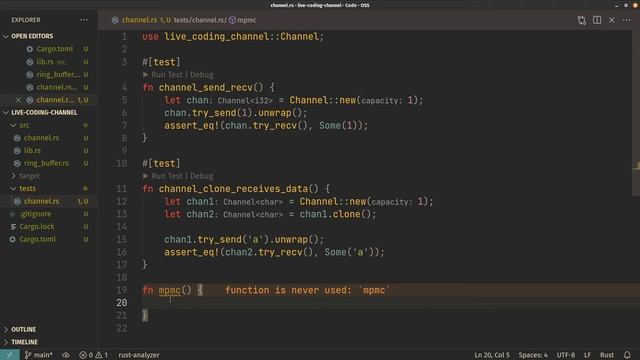640x360 pixels.
Task: Expand the Outline section
Action: (23, 329)
